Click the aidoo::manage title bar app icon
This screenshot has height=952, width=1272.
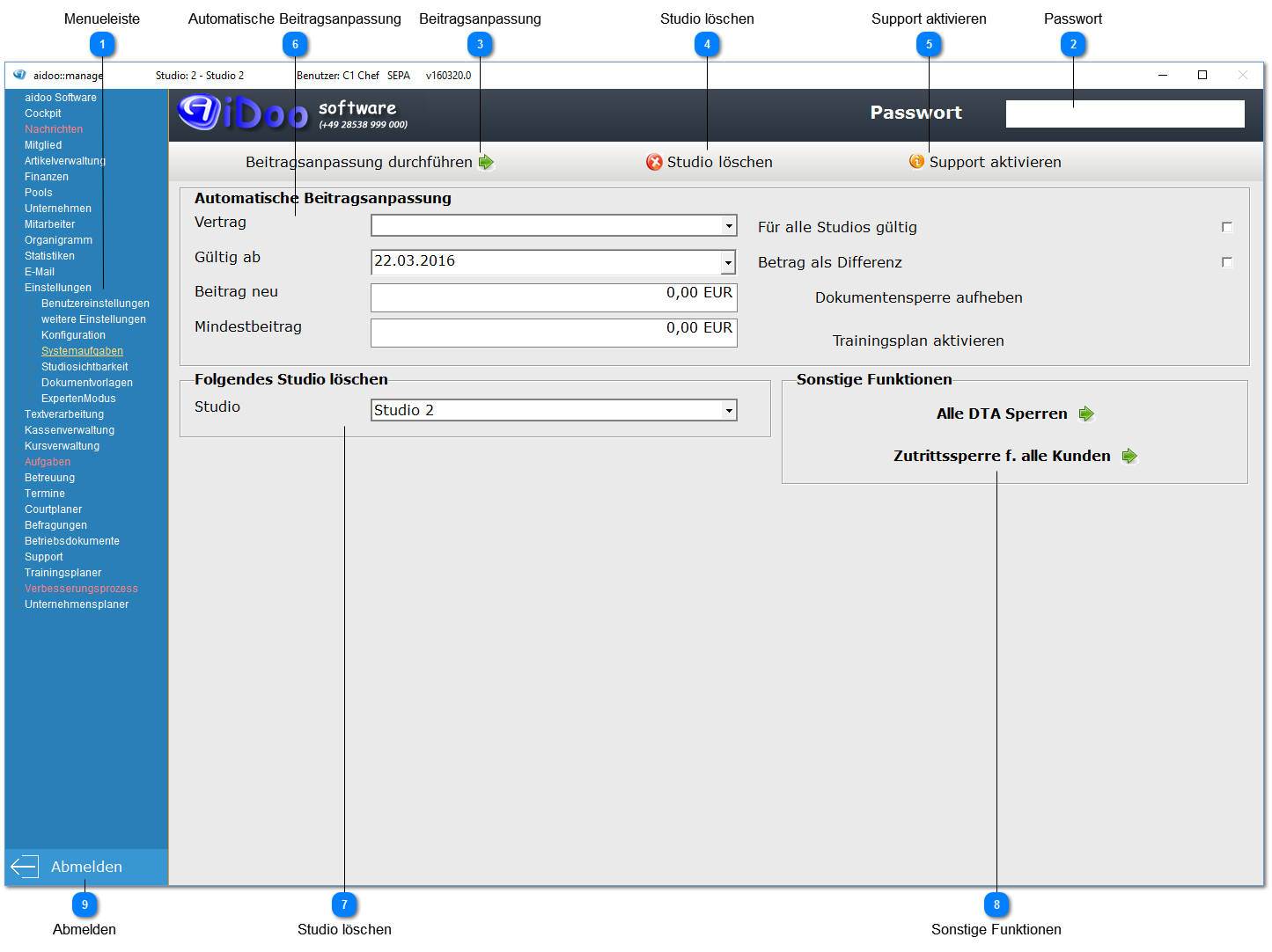(x=19, y=75)
